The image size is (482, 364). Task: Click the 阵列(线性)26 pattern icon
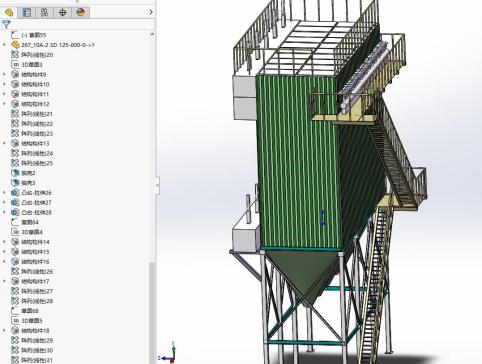click(15, 271)
